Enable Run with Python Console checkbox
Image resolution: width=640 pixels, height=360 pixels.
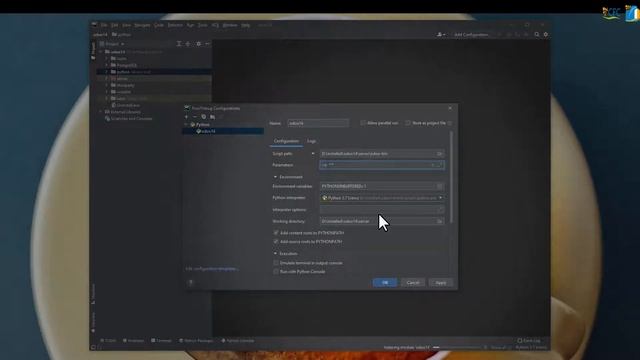tap(276, 271)
